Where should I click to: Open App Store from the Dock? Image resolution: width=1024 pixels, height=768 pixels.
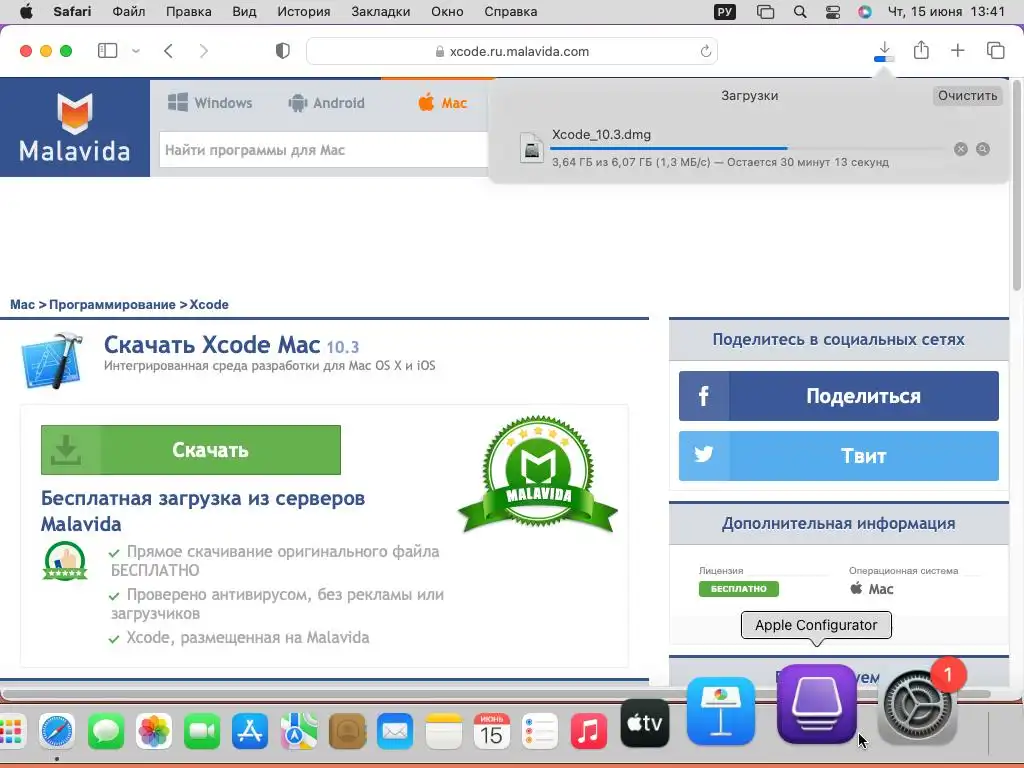point(250,731)
